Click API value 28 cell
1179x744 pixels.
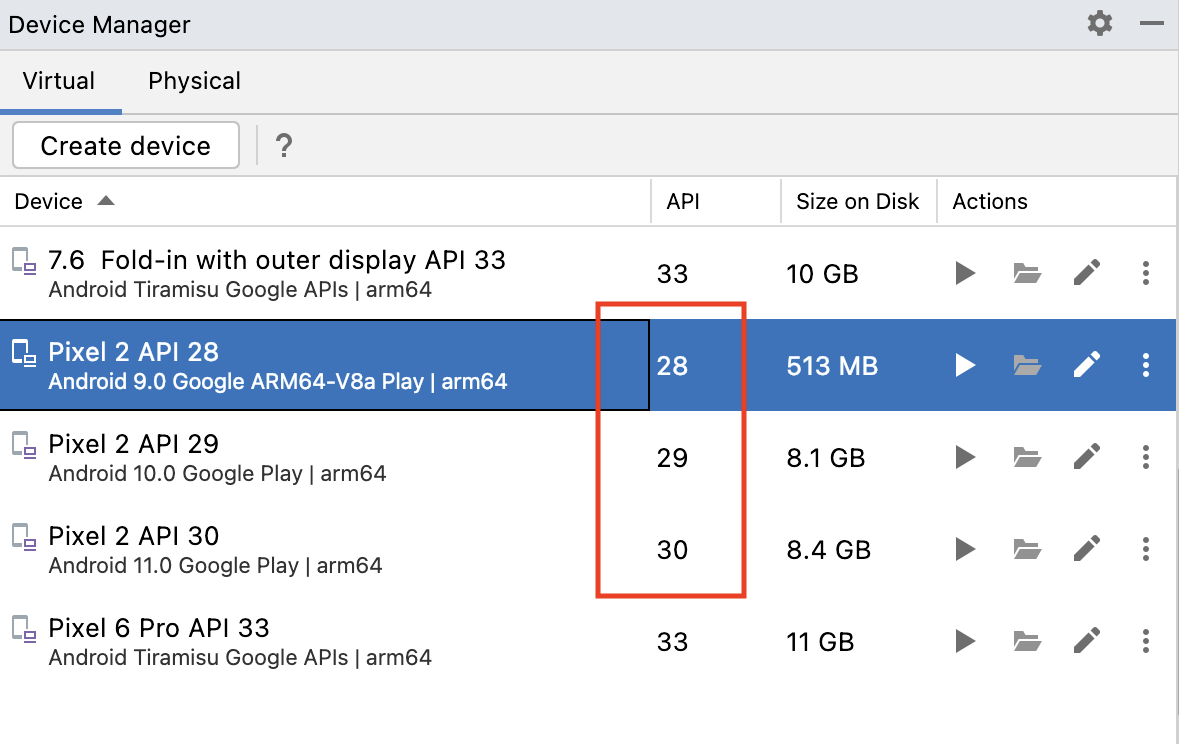(x=672, y=366)
